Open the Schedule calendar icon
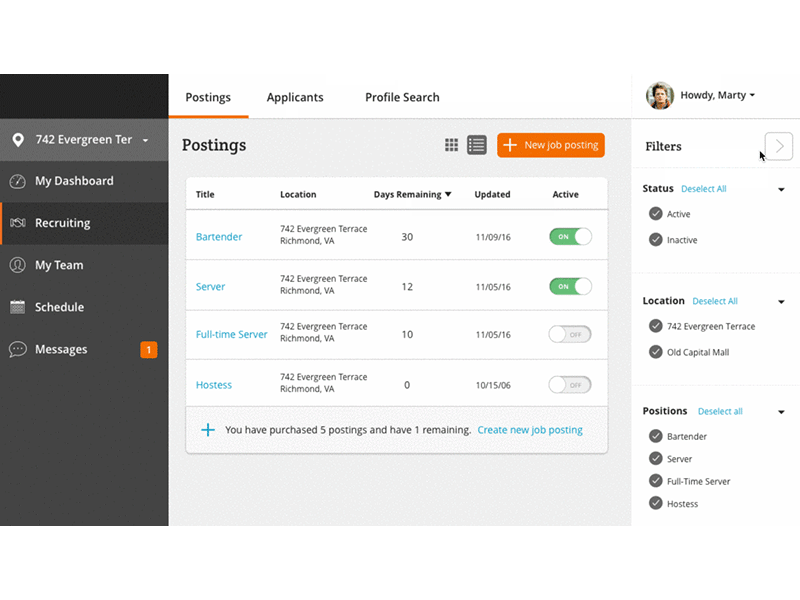Viewport: 800px width, 600px height. point(18,307)
